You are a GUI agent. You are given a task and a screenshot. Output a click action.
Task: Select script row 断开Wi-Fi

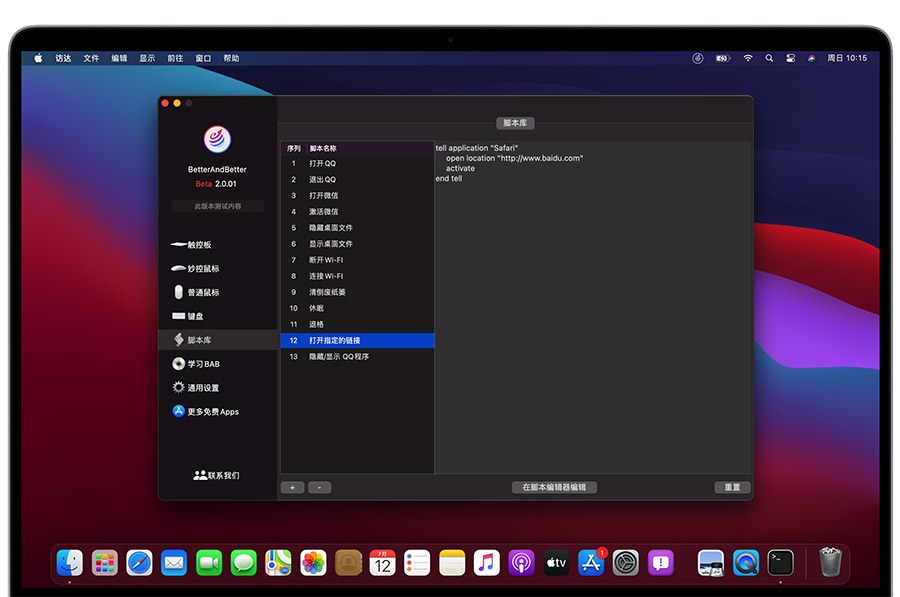pos(357,260)
